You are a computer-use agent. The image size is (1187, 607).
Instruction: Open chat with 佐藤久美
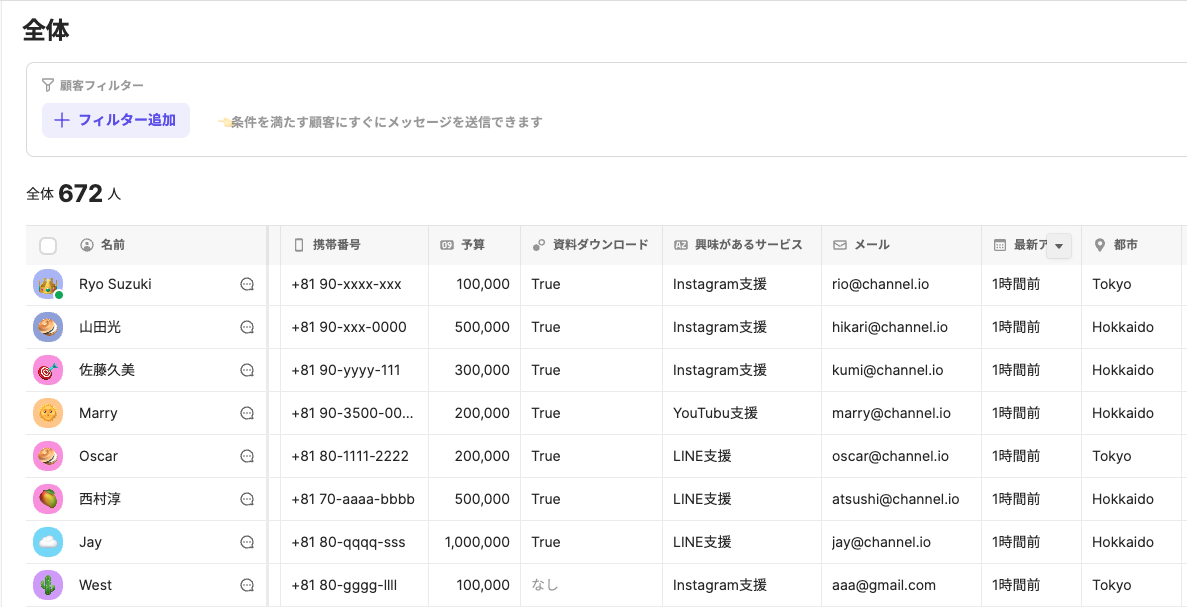pos(247,370)
